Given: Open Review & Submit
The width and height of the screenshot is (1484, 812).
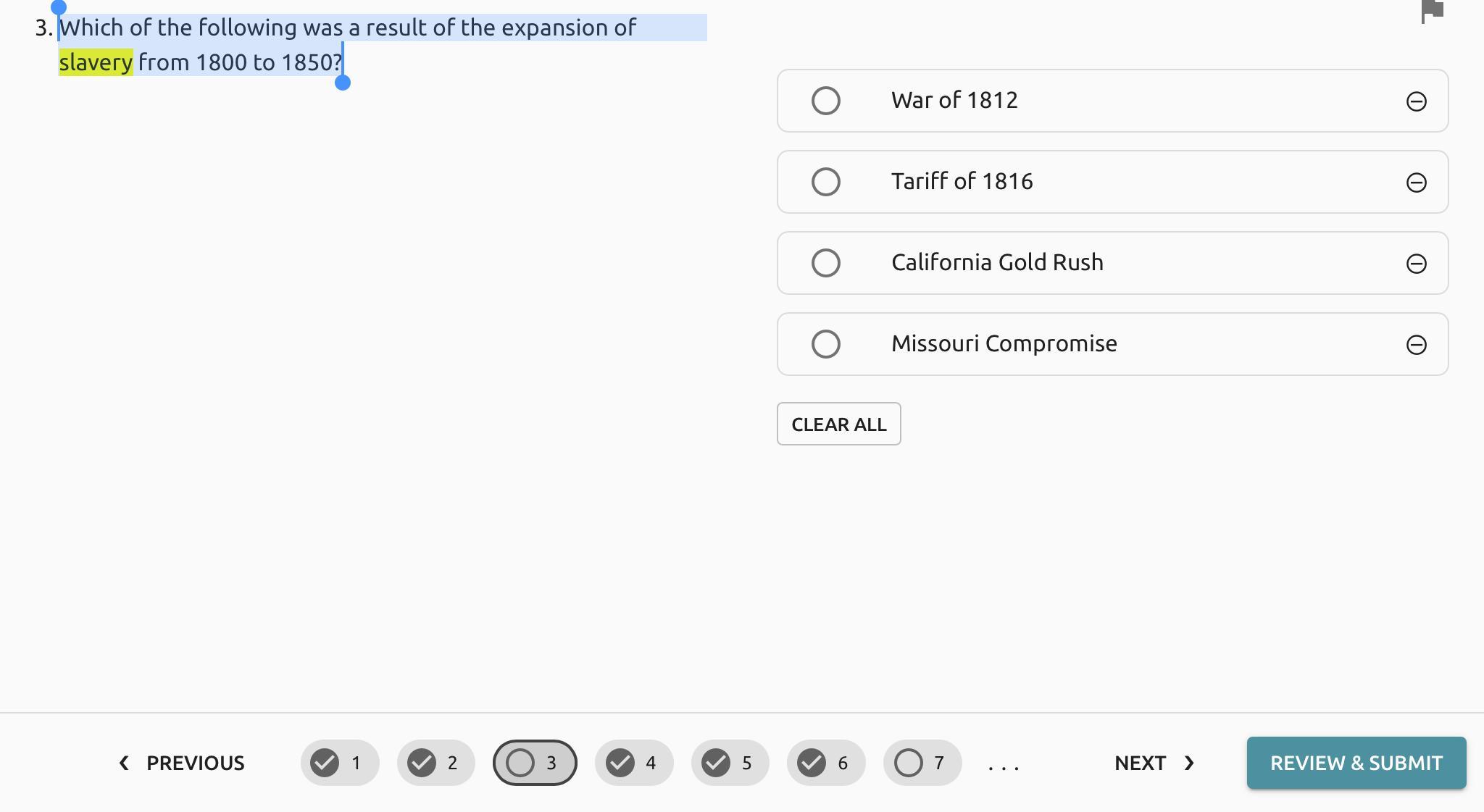Looking at the screenshot, I should (1356, 763).
